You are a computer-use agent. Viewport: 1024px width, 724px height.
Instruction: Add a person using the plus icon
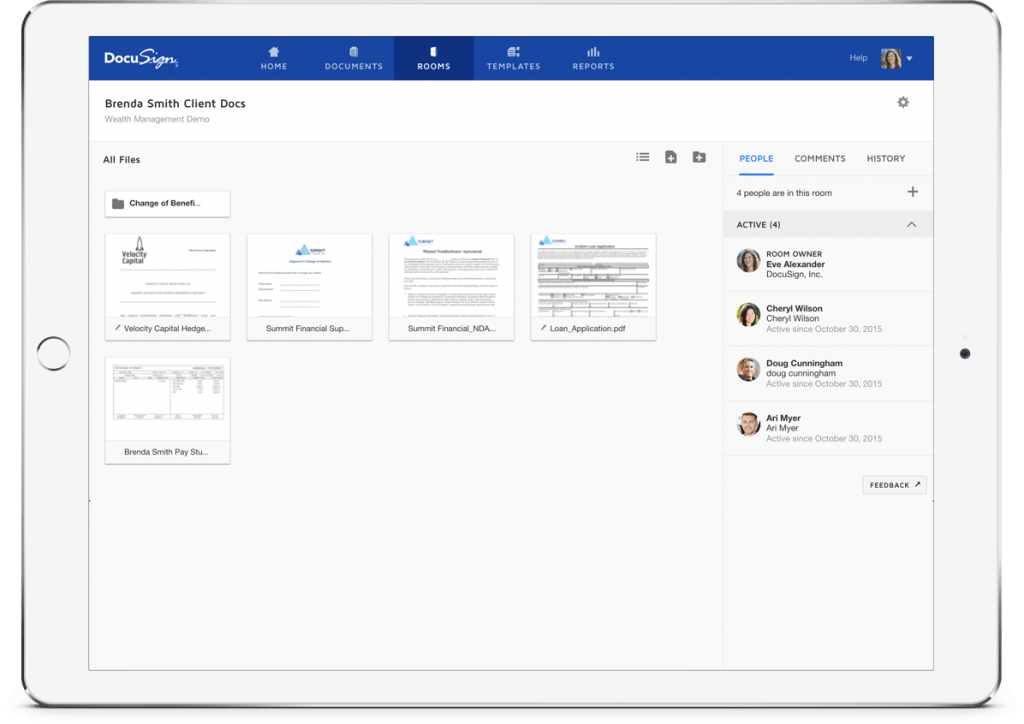[912, 190]
